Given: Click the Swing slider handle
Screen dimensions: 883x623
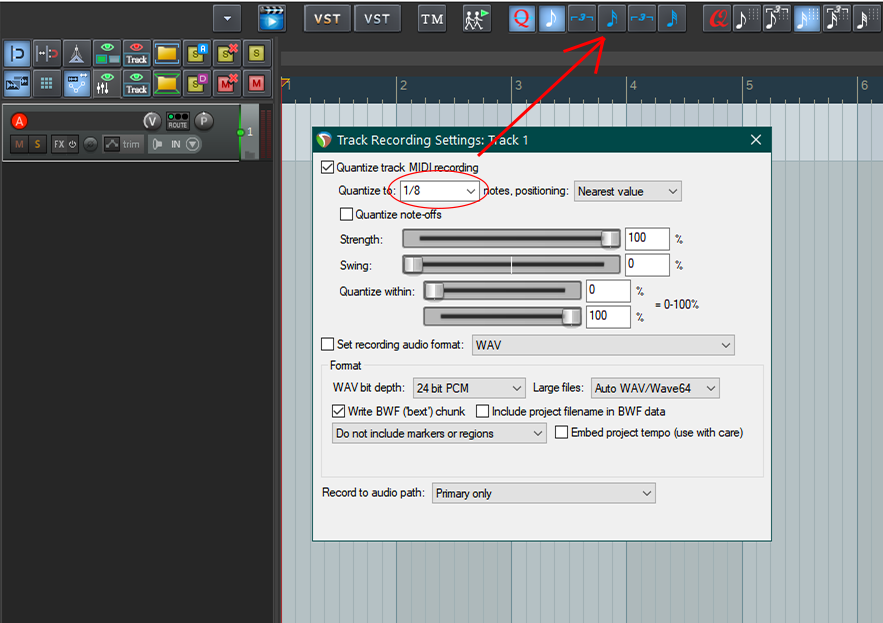Looking at the screenshot, I should tap(413, 265).
